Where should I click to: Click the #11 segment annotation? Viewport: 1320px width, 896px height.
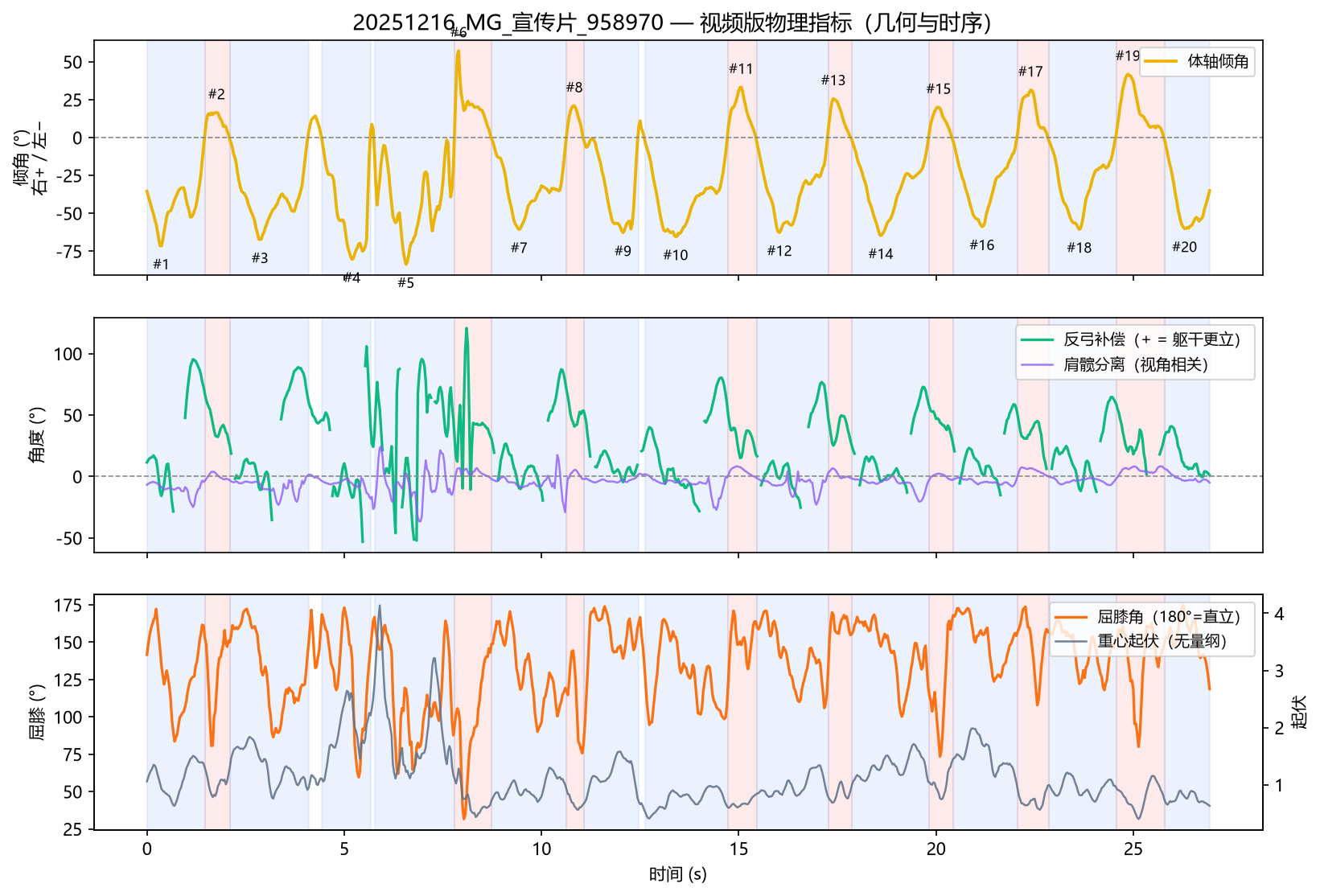click(x=741, y=69)
